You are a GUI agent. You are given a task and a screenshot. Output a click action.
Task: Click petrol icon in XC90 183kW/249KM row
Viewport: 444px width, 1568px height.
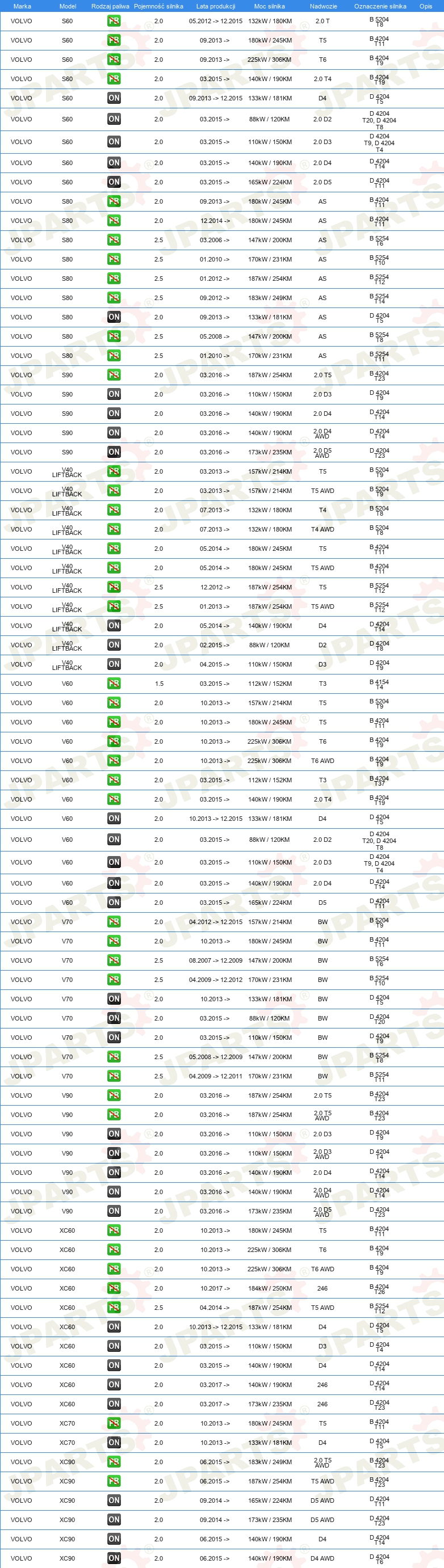pos(114,1462)
